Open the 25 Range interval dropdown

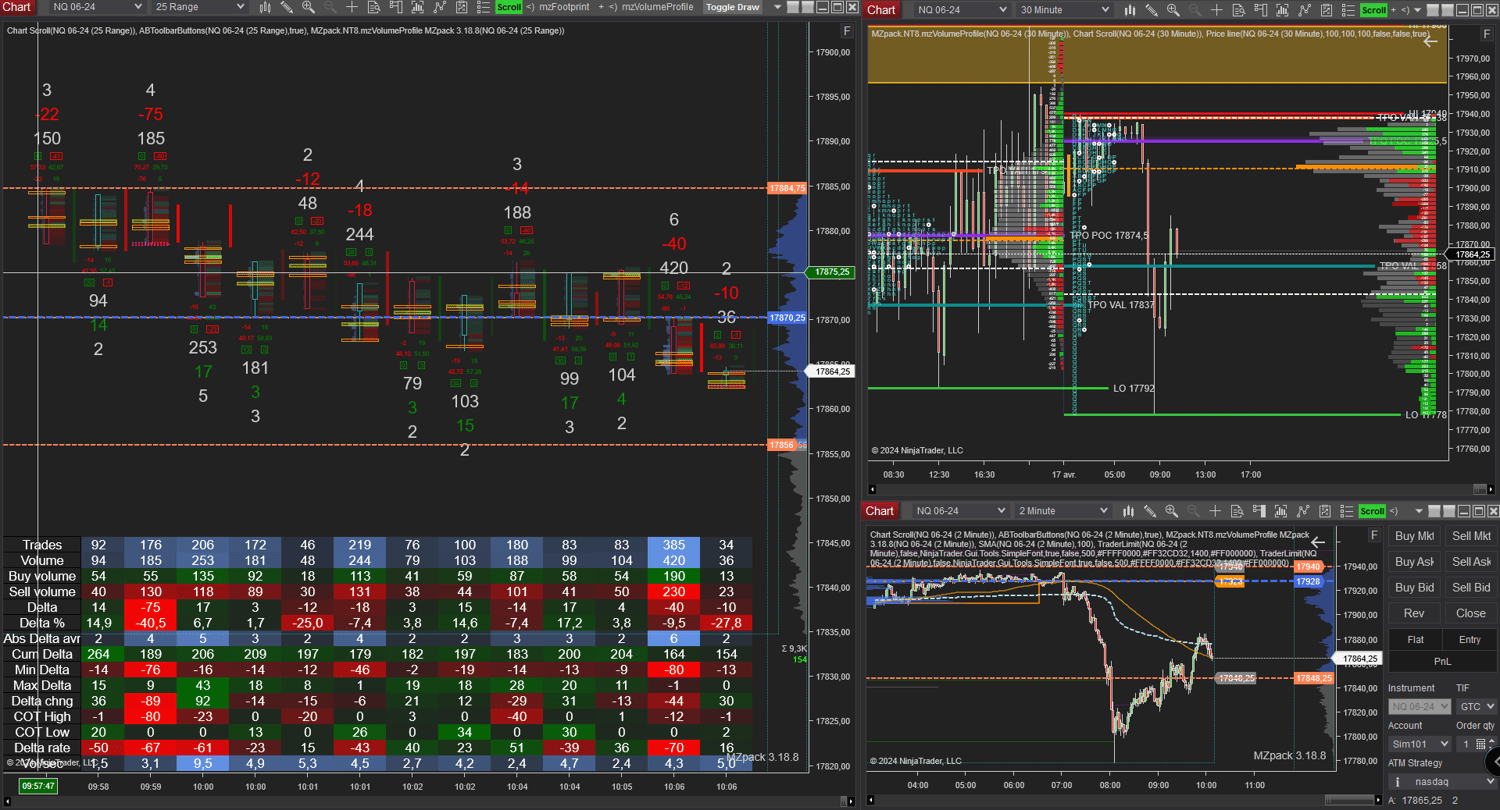pos(199,7)
